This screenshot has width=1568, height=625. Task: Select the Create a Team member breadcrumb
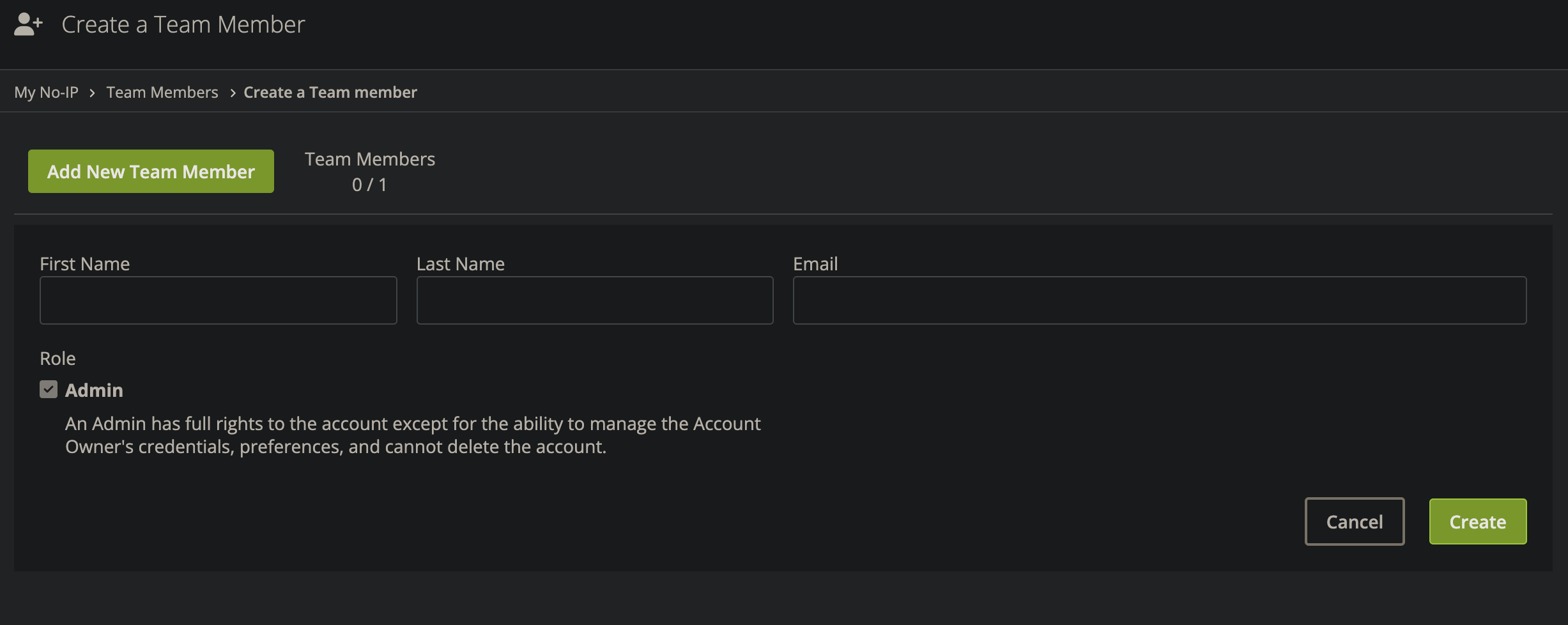pos(330,92)
